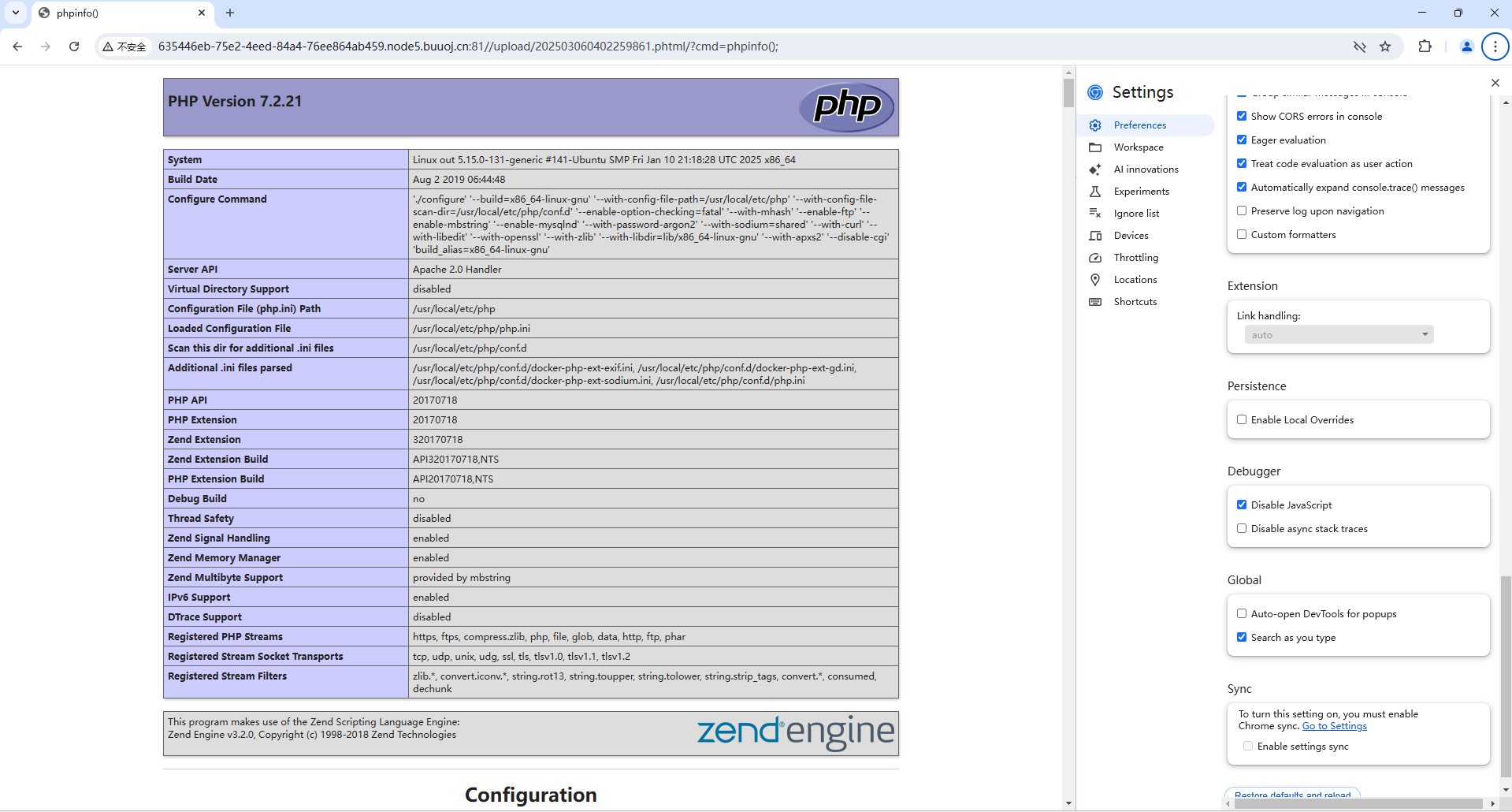Open the Workspace settings tab
This screenshot has width=1512, height=812.
(1146, 147)
